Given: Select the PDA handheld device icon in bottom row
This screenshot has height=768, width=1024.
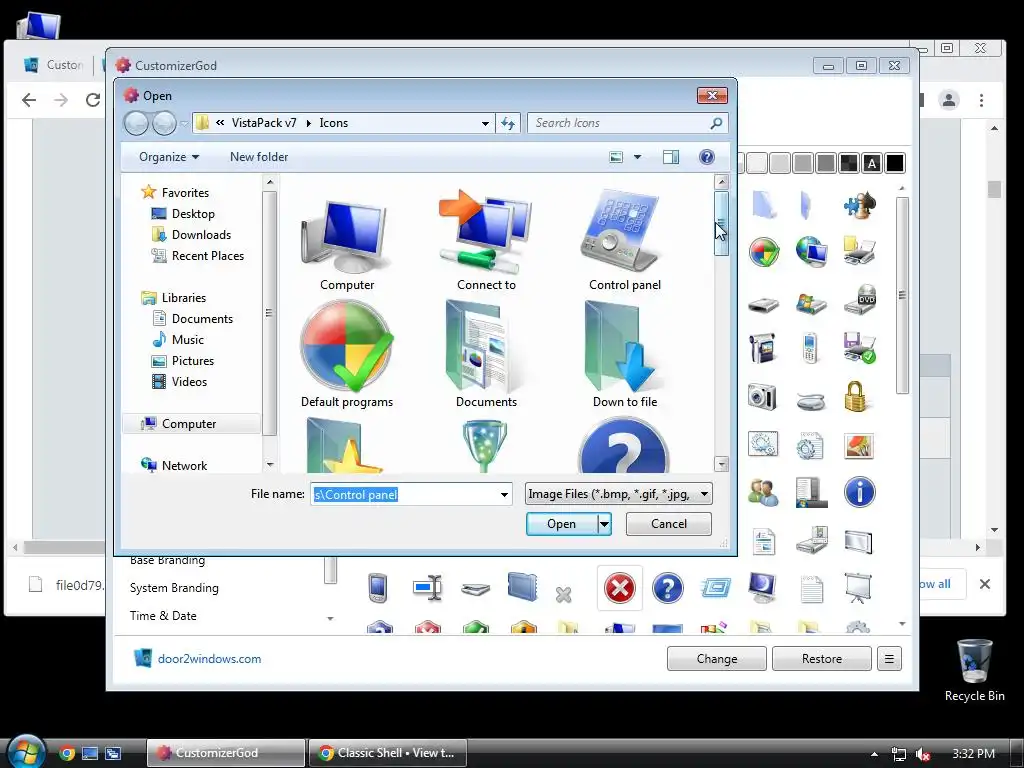Looking at the screenshot, I should [378, 588].
